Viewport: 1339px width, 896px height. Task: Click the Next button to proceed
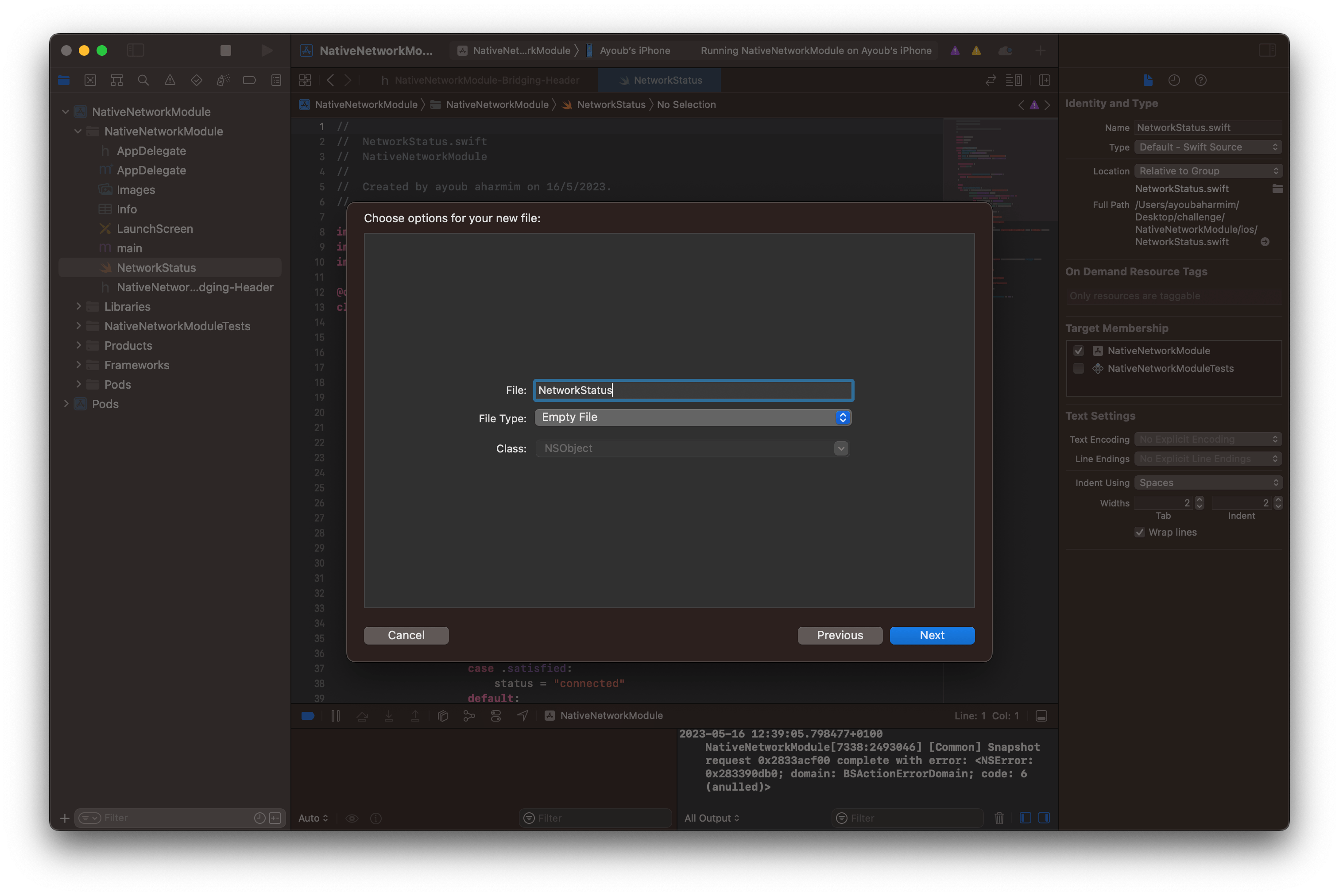point(932,635)
